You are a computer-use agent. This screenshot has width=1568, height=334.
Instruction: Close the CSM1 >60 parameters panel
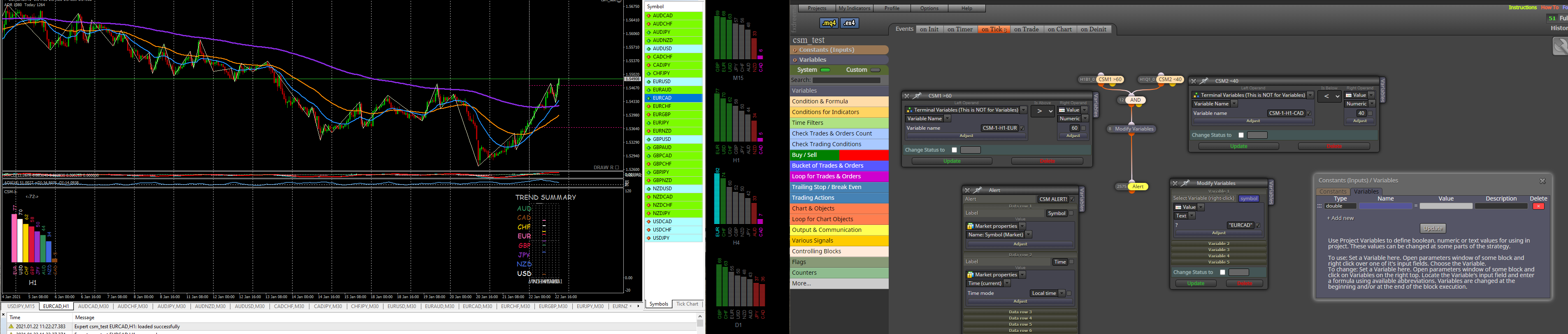906,96
